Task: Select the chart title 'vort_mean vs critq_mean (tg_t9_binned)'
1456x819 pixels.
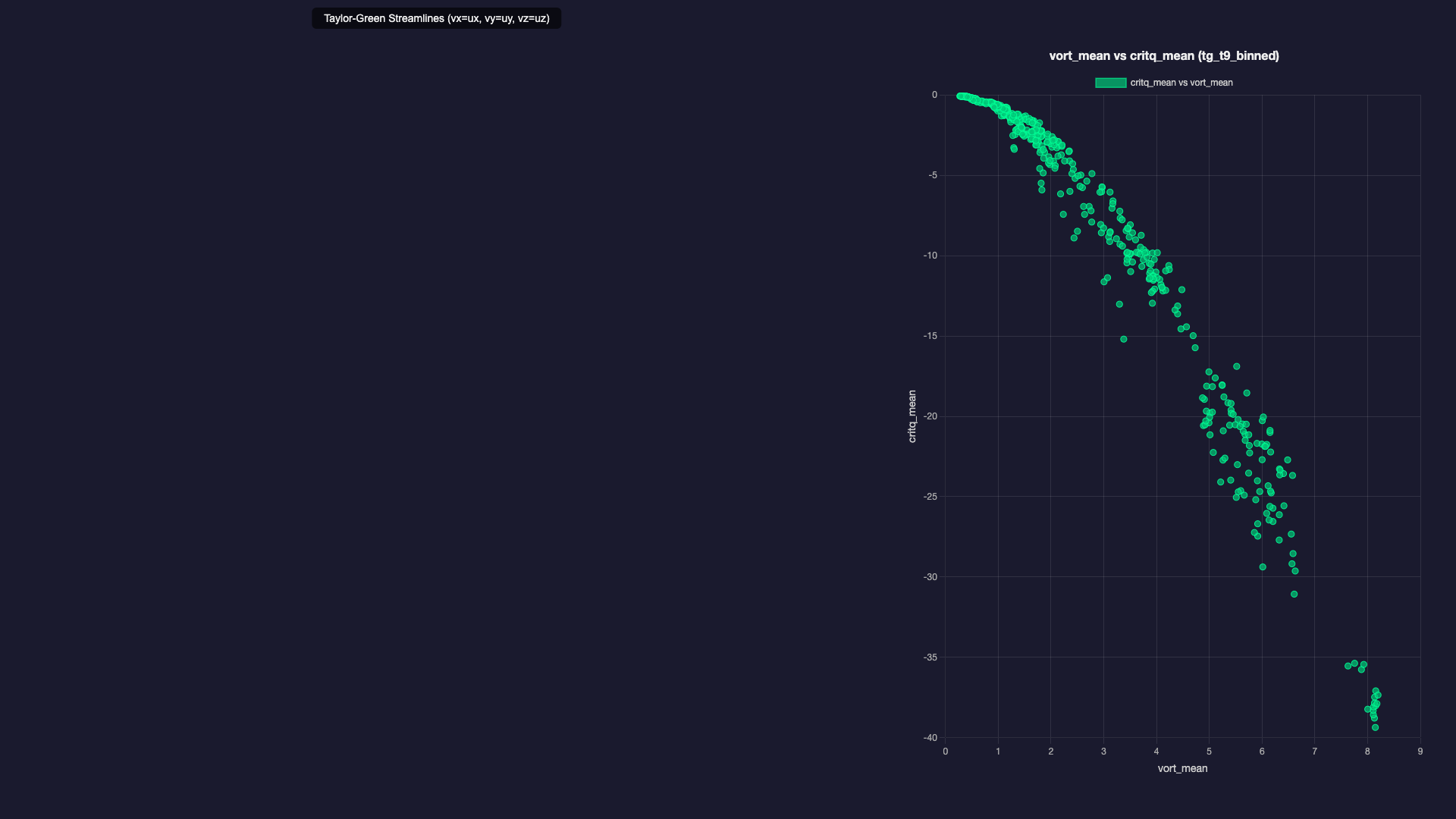Action: [x=1164, y=55]
